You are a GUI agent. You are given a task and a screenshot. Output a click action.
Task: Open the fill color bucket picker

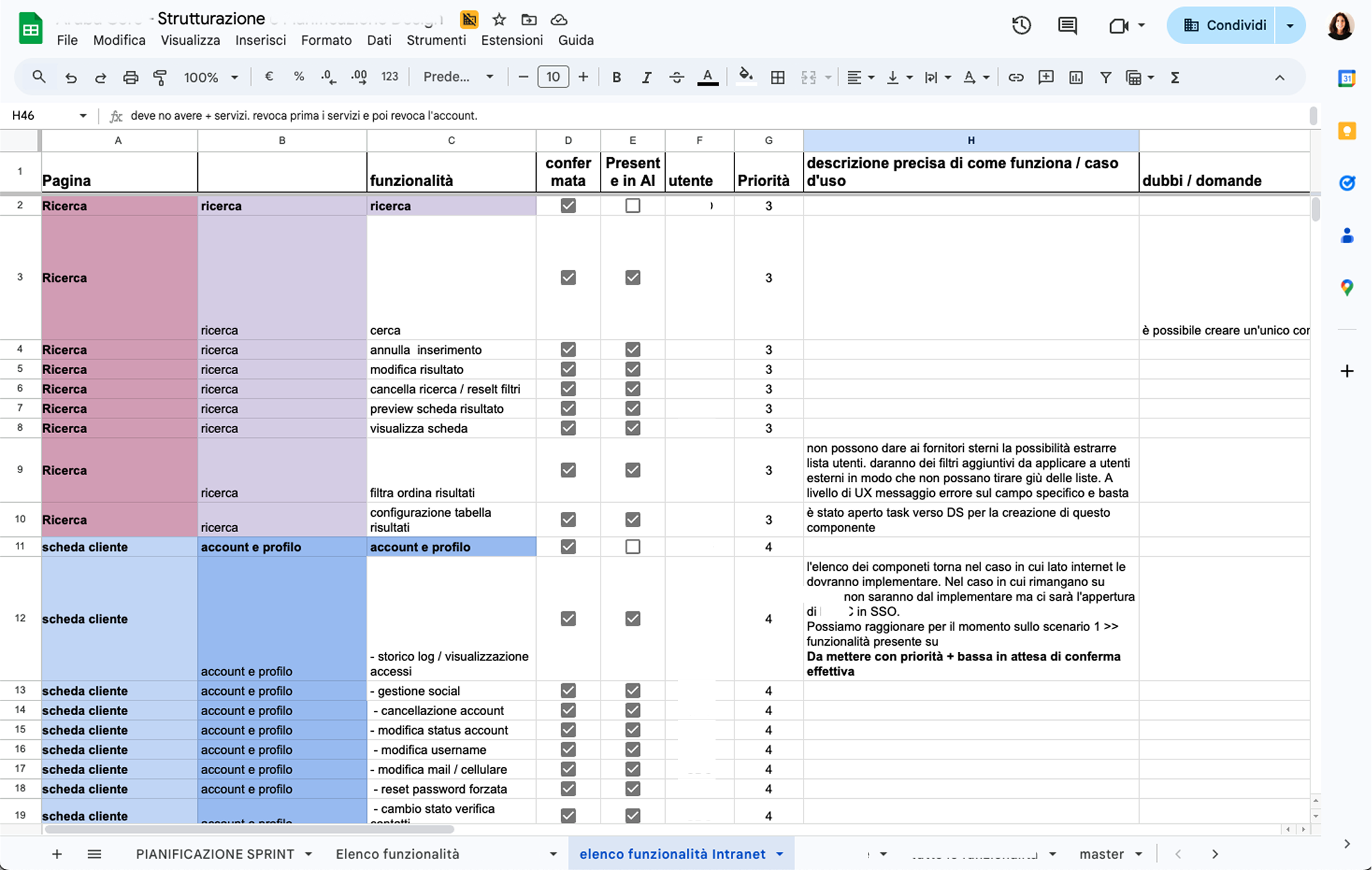point(746,76)
